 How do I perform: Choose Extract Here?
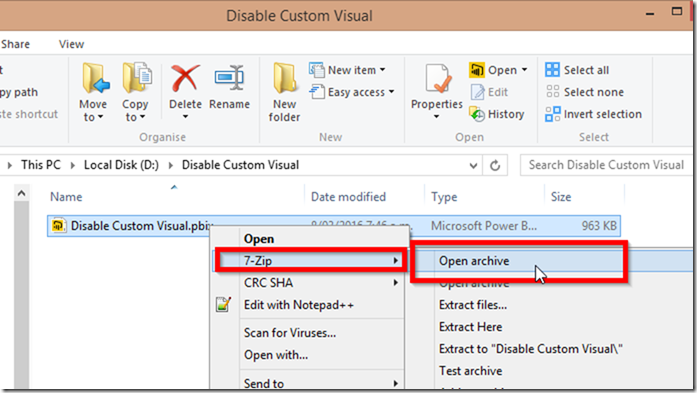tap(471, 327)
